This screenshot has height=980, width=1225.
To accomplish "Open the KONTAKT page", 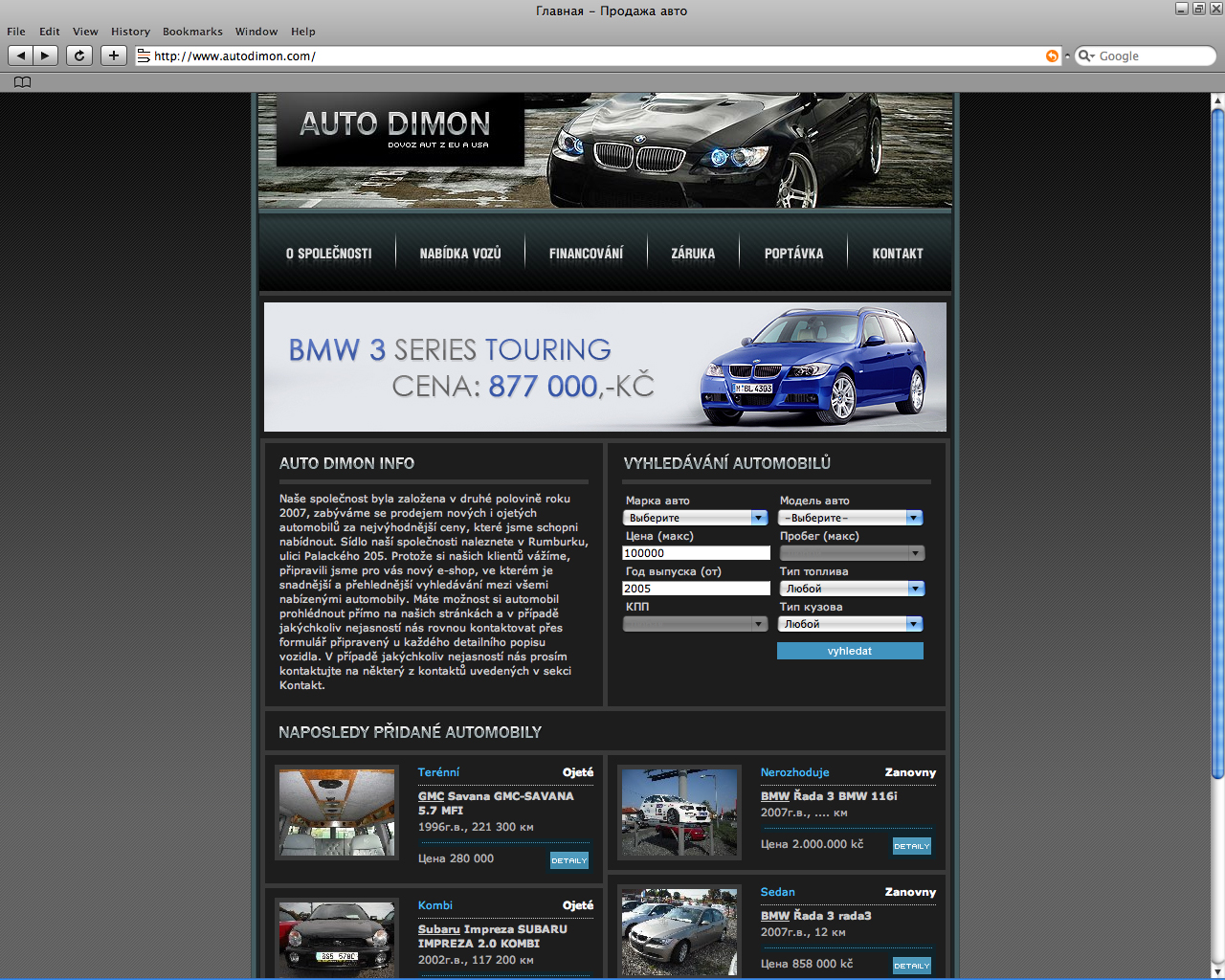I will pyautogui.click(x=898, y=254).
